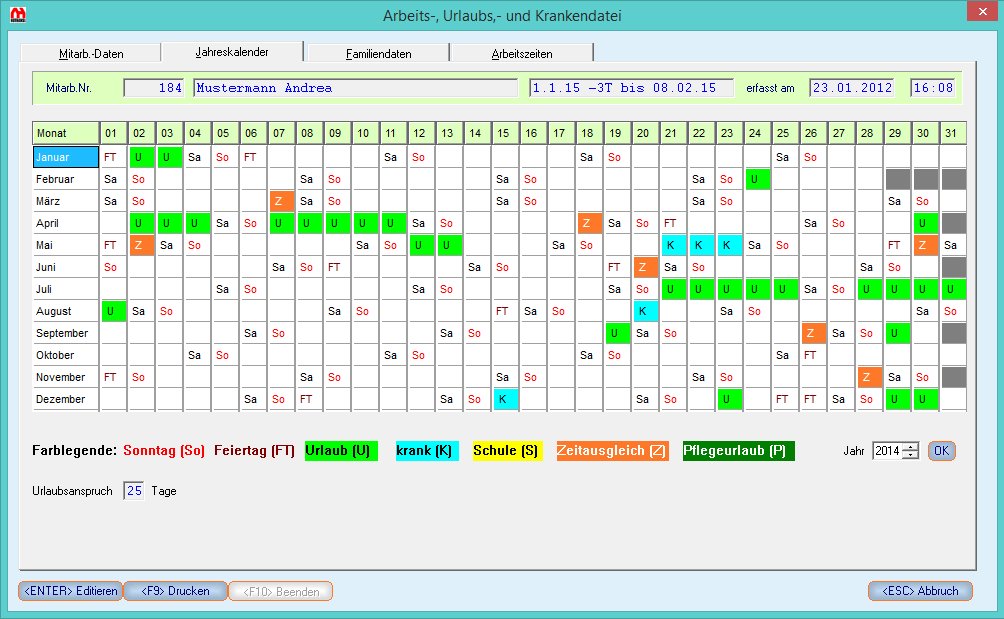Increase the Jahr value with the up arrow
The image size is (1004, 619).
[910, 446]
